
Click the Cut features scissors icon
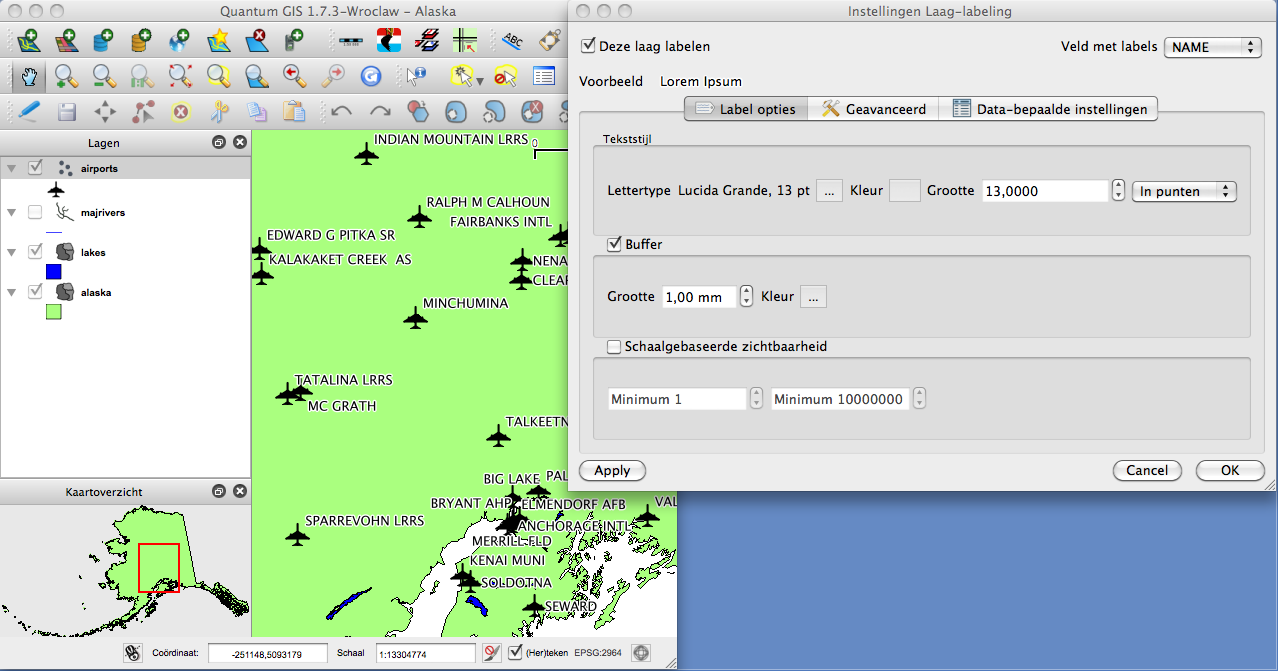(x=220, y=110)
